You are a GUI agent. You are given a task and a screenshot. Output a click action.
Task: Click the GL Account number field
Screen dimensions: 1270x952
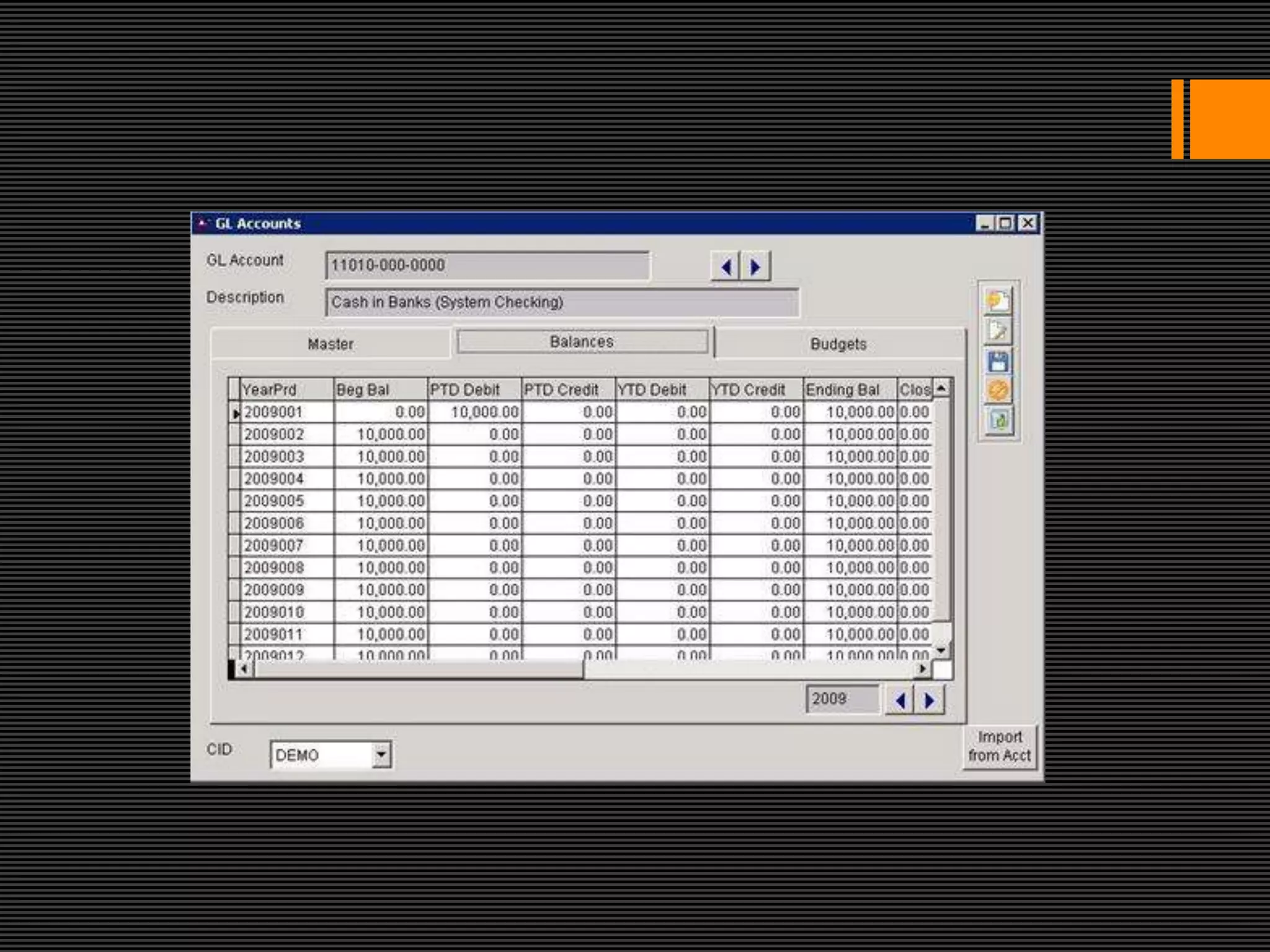(x=487, y=266)
